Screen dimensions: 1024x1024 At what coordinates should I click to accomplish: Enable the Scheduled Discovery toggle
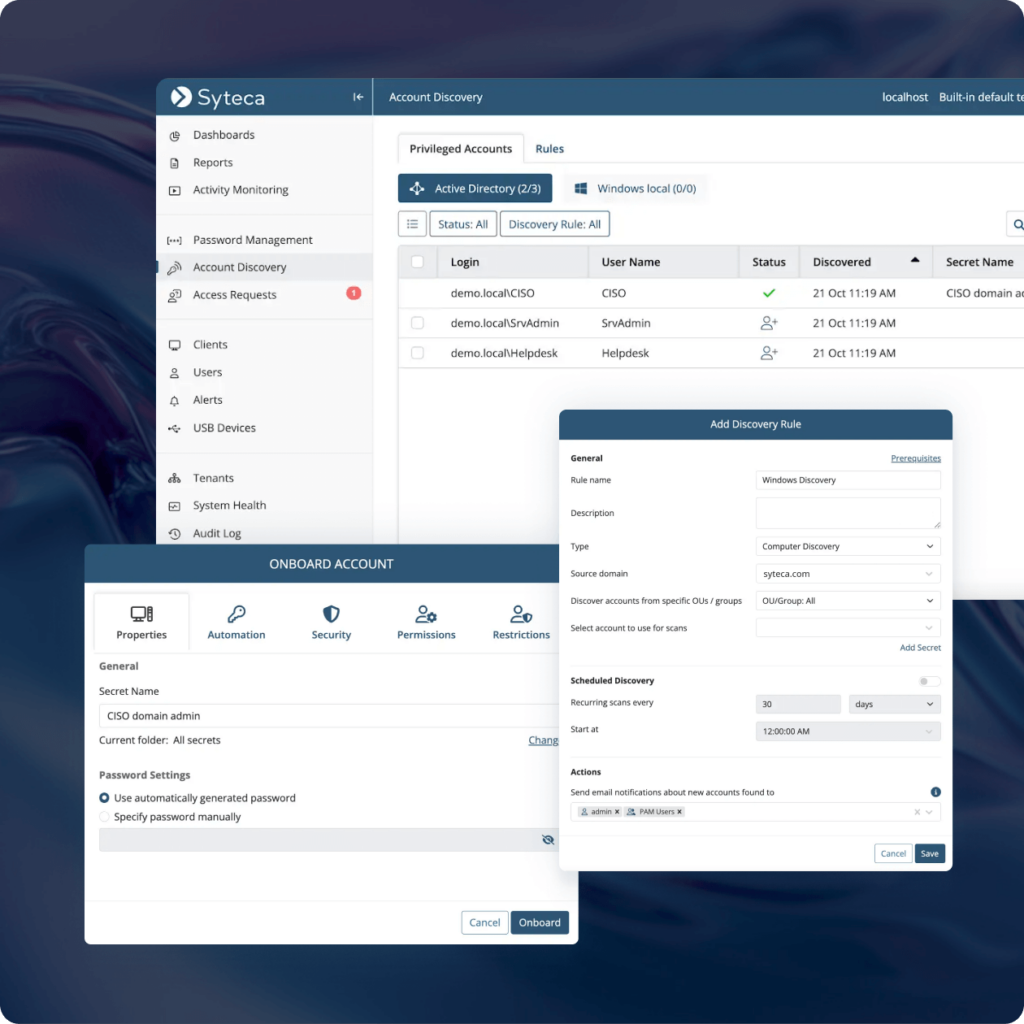click(x=928, y=680)
